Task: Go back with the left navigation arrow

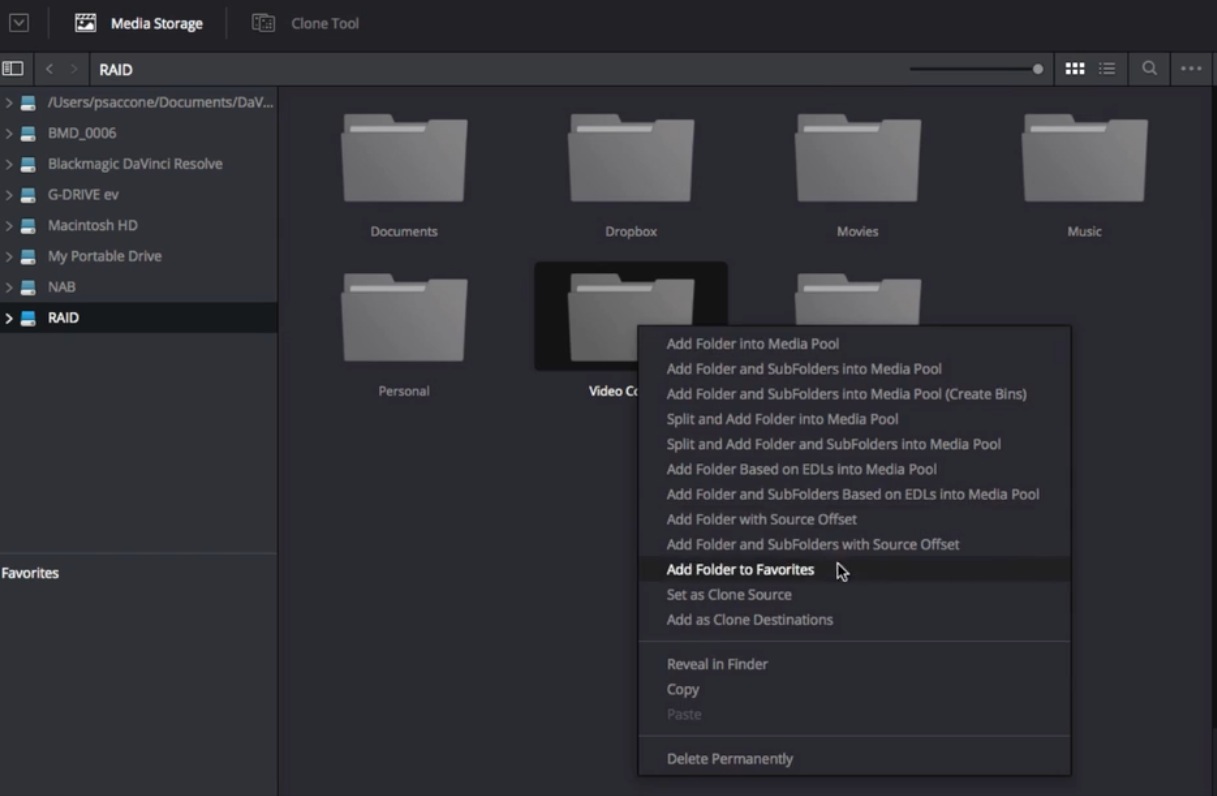Action: tap(51, 70)
